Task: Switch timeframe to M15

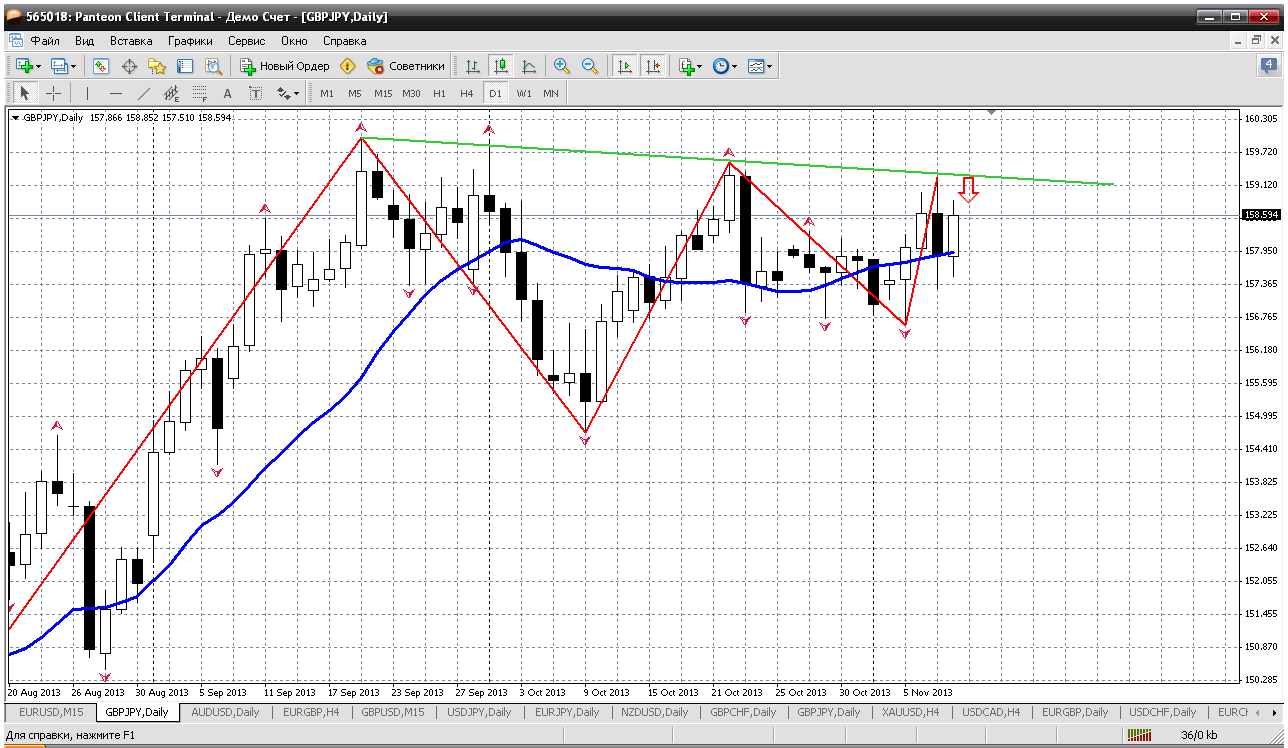Action: pyautogui.click(x=383, y=93)
